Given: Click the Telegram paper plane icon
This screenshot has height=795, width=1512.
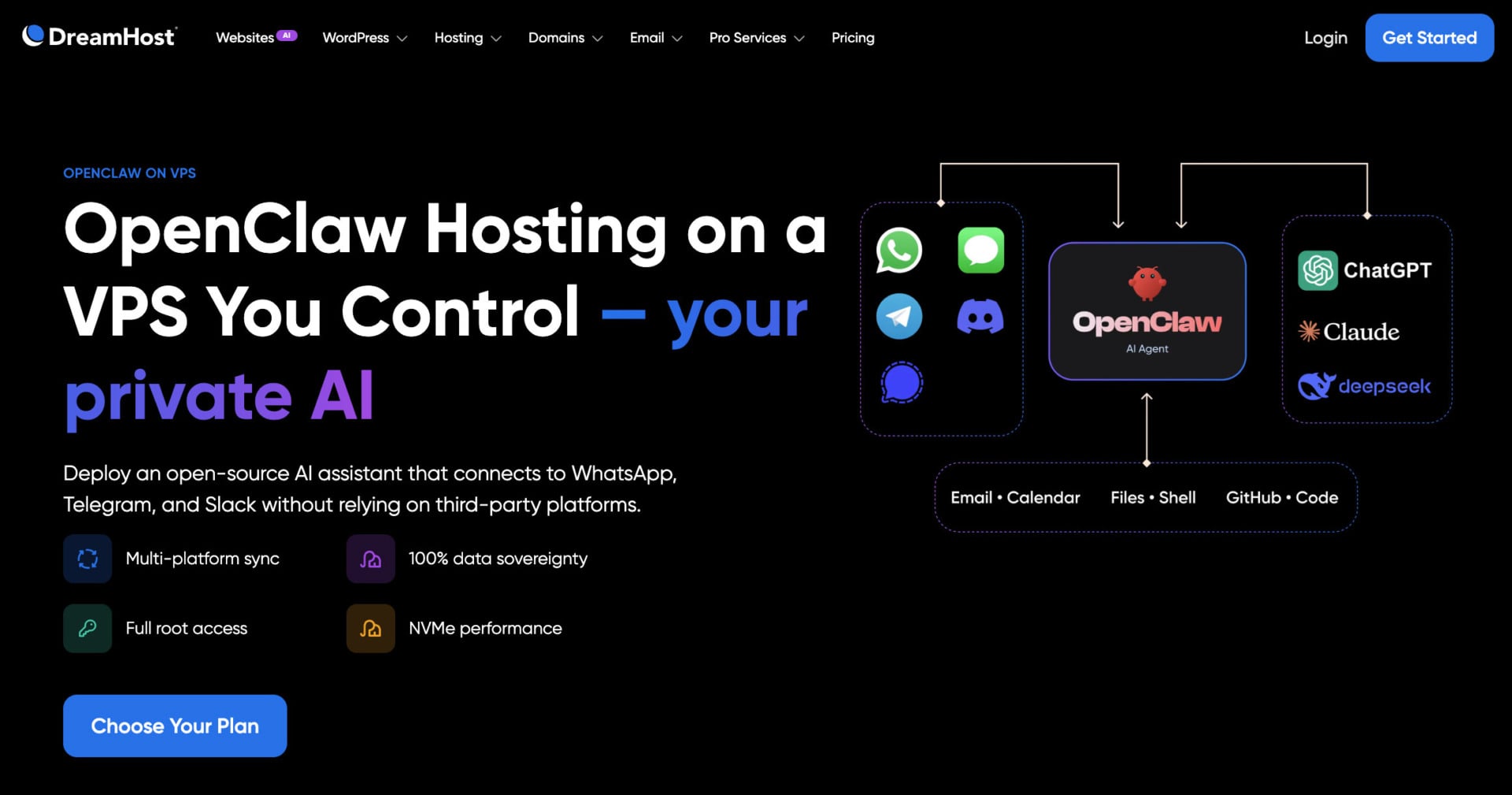Looking at the screenshot, I should pos(899,317).
